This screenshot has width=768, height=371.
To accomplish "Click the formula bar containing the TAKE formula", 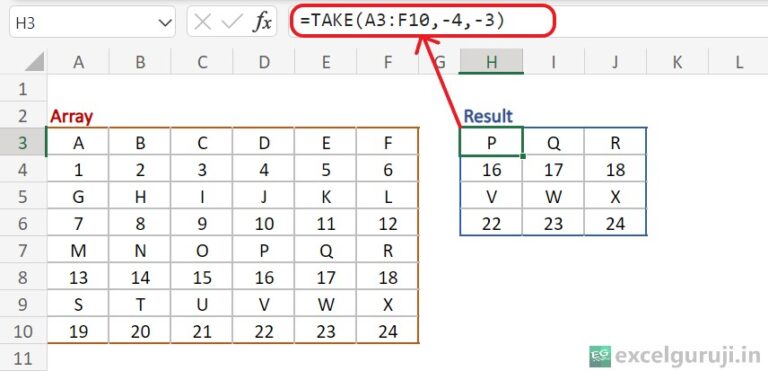I will click(x=529, y=21).
